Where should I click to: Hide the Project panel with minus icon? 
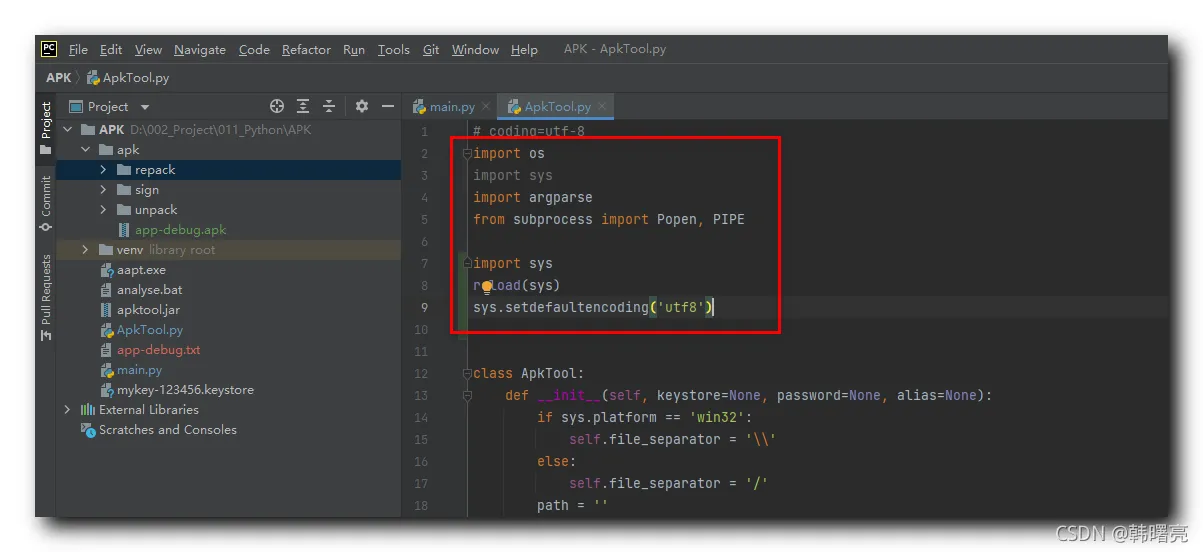point(388,106)
